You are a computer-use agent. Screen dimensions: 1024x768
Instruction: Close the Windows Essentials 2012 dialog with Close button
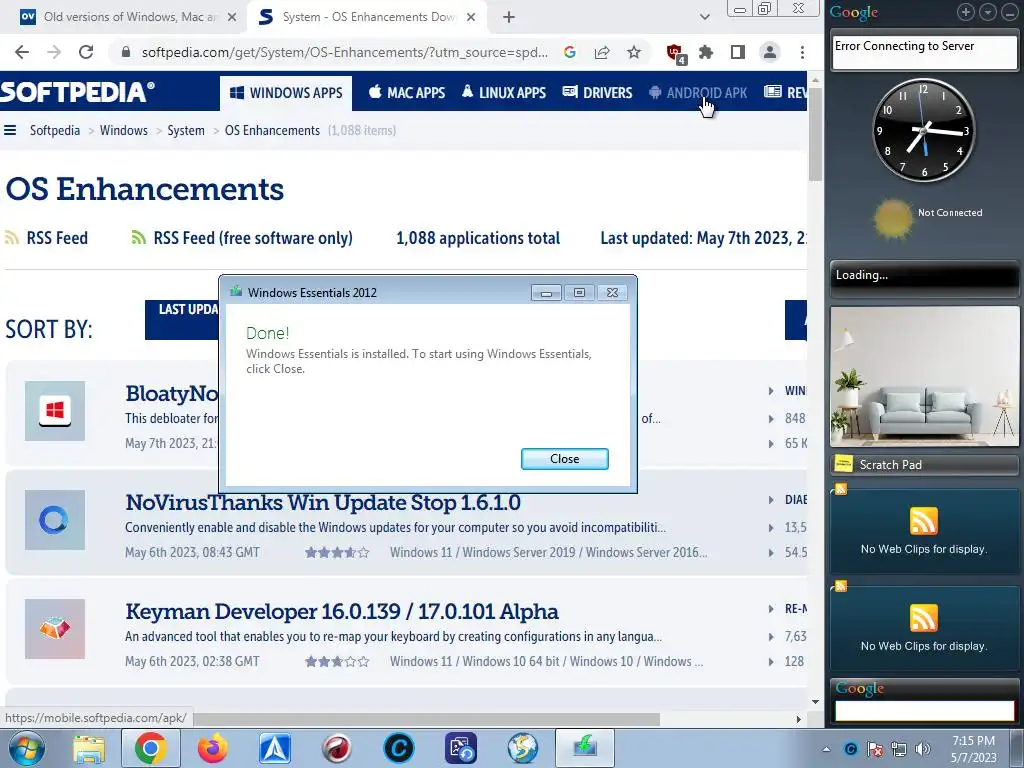pos(564,458)
